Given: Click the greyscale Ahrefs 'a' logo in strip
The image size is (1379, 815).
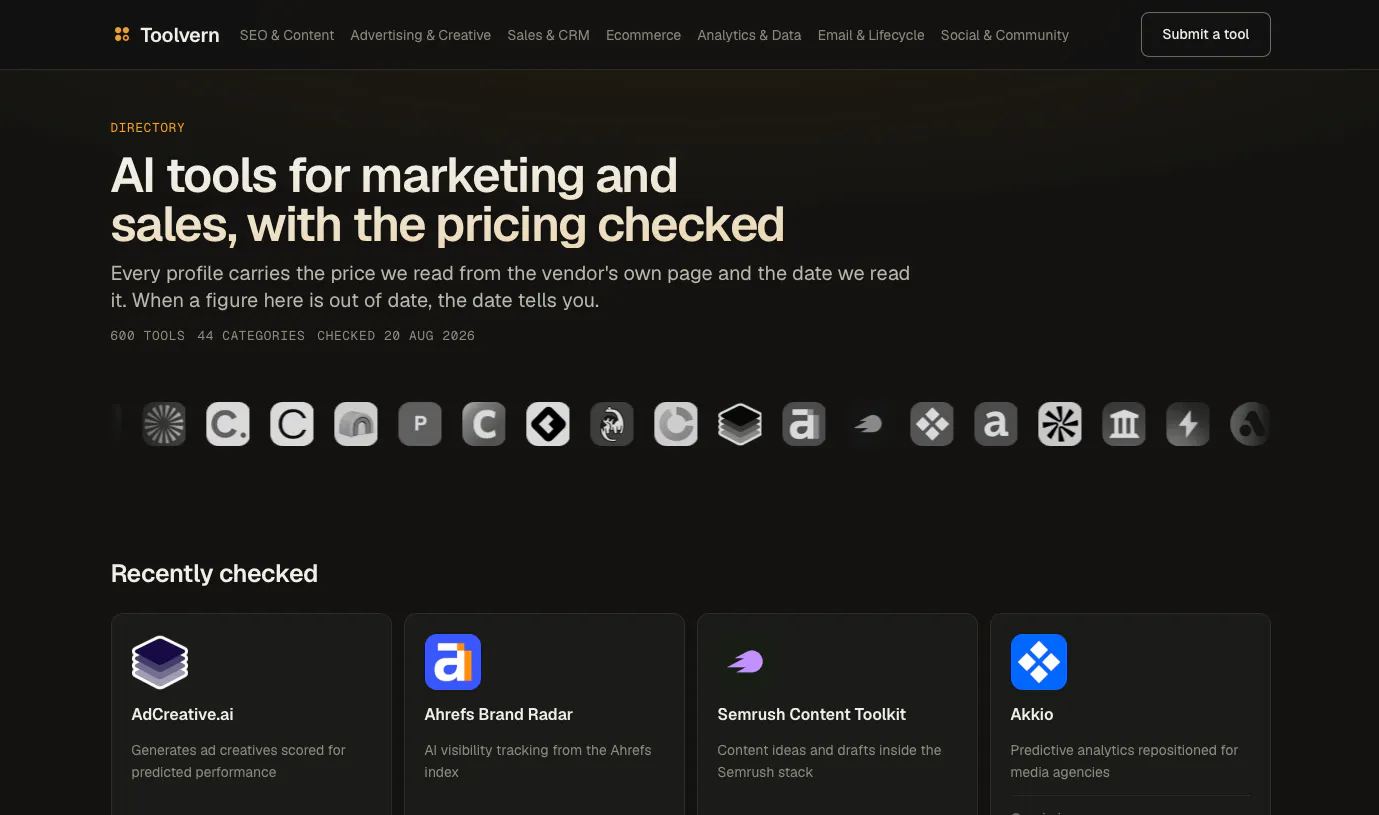Looking at the screenshot, I should pyautogui.click(x=804, y=424).
